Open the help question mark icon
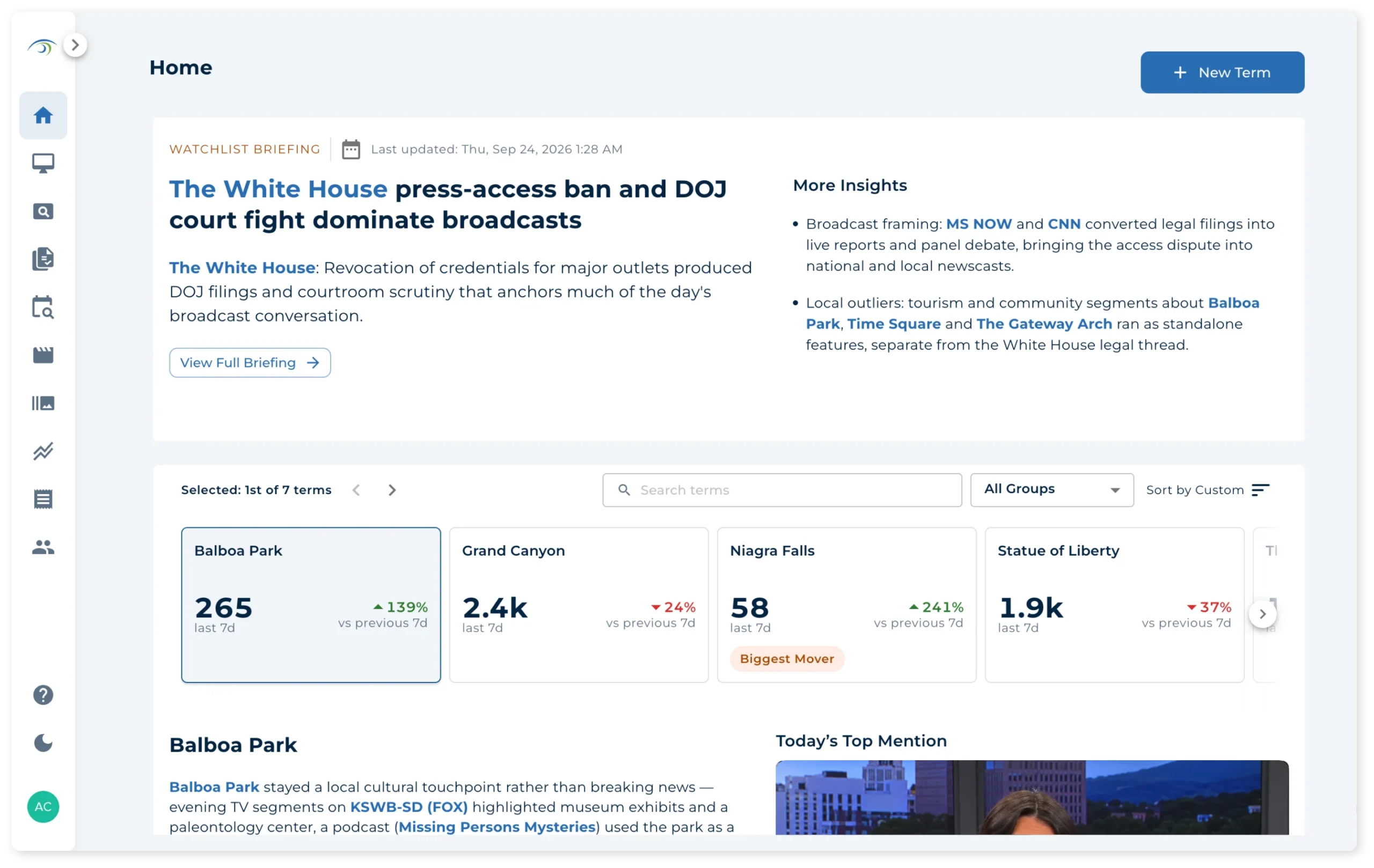The image size is (1374, 868). 43,695
